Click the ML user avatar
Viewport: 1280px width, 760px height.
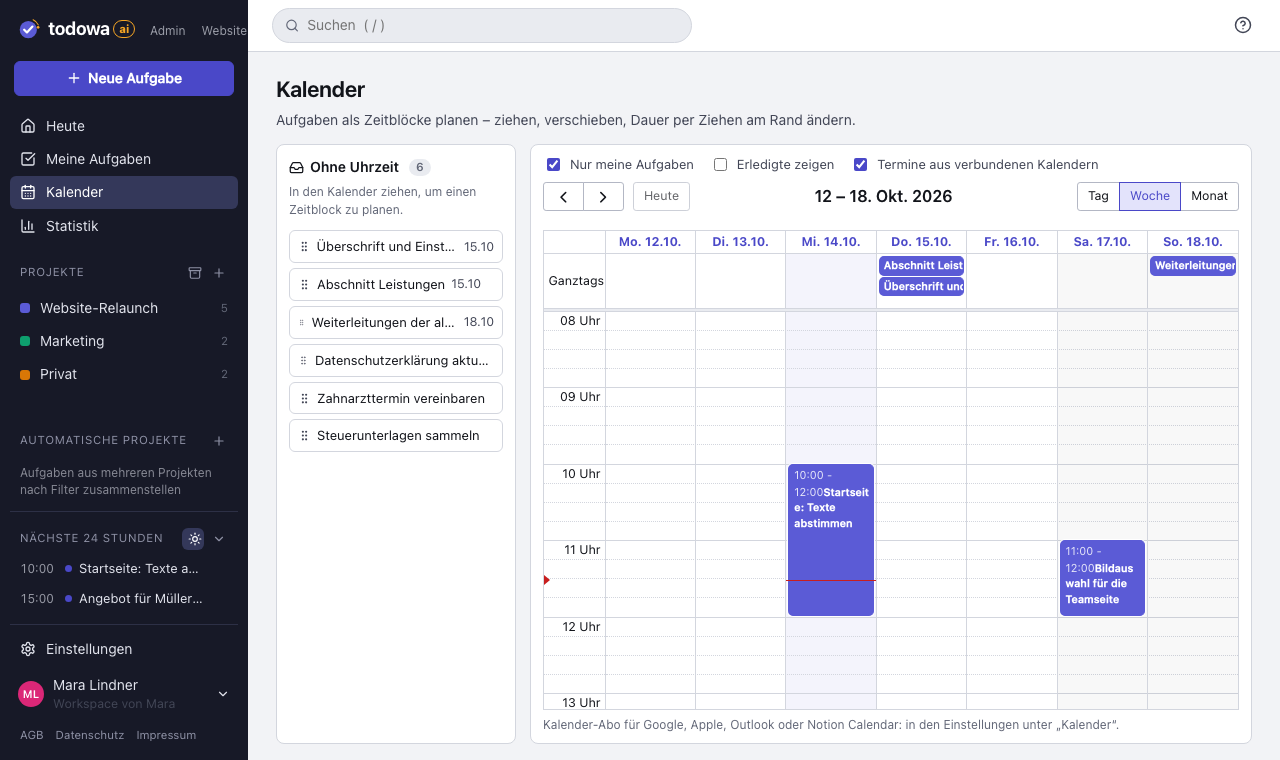pyautogui.click(x=31, y=694)
